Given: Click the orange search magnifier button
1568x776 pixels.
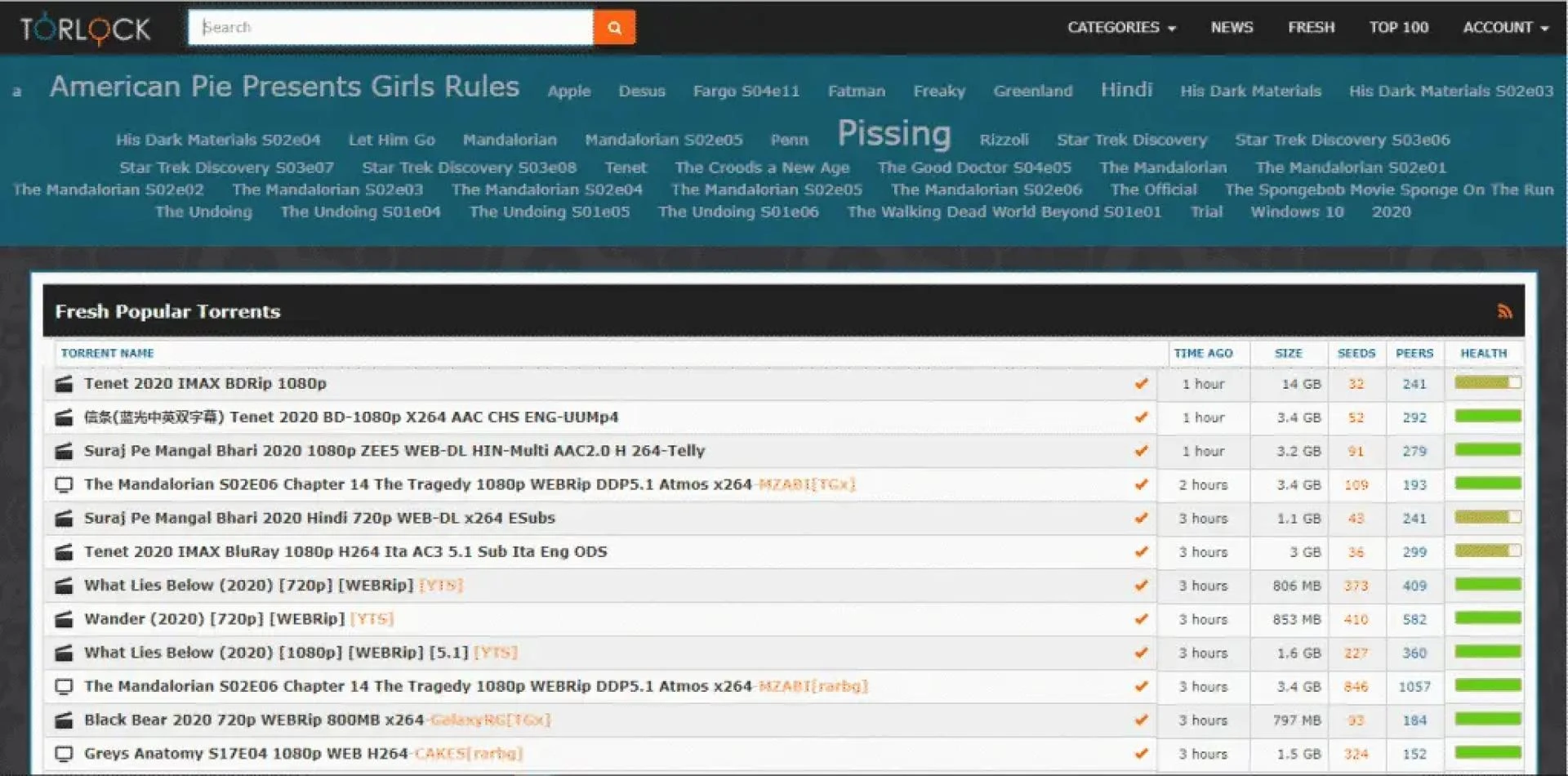Looking at the screenshot, I should click(x=614, y=27).
